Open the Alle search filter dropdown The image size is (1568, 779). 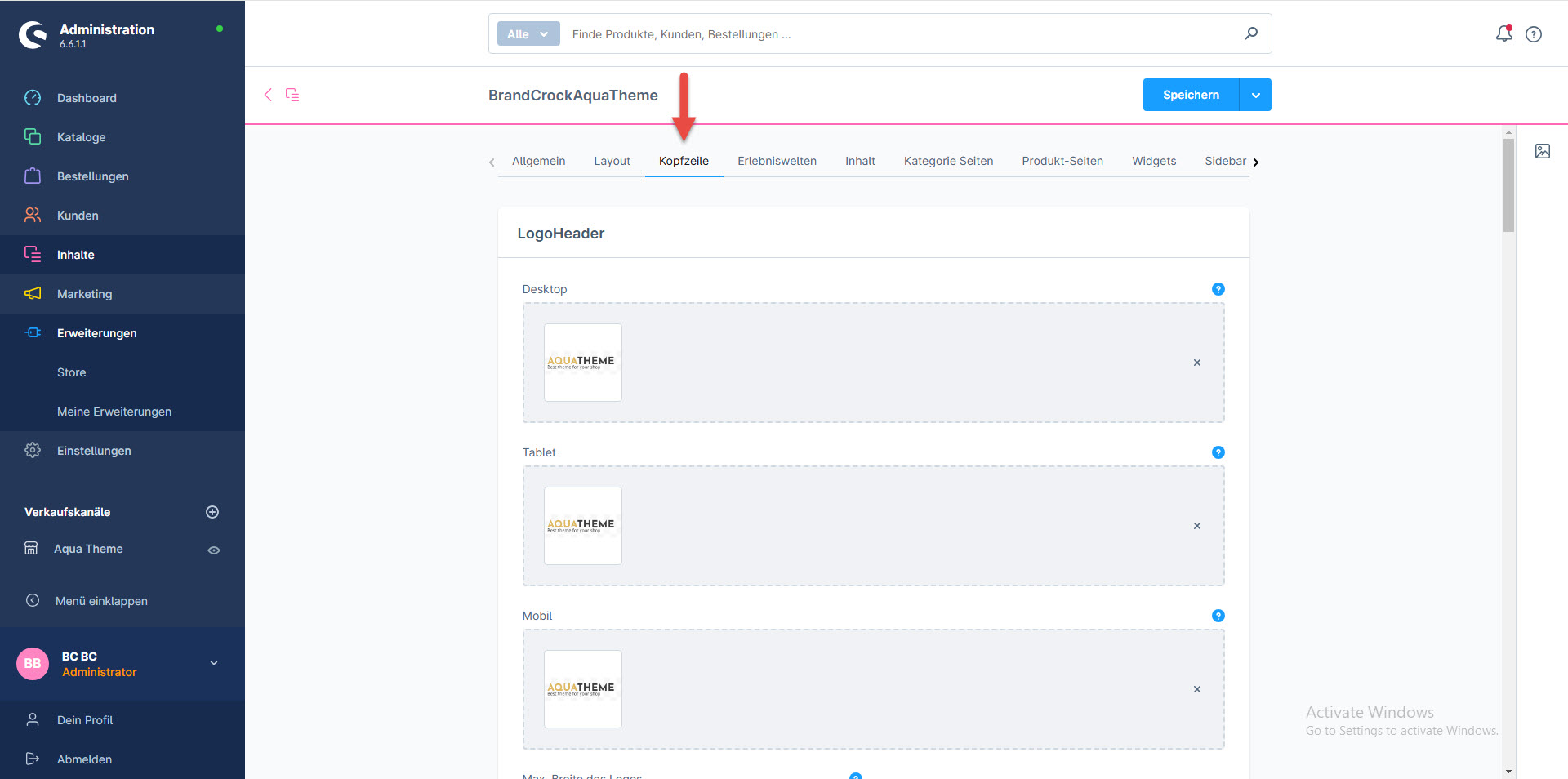528,34
